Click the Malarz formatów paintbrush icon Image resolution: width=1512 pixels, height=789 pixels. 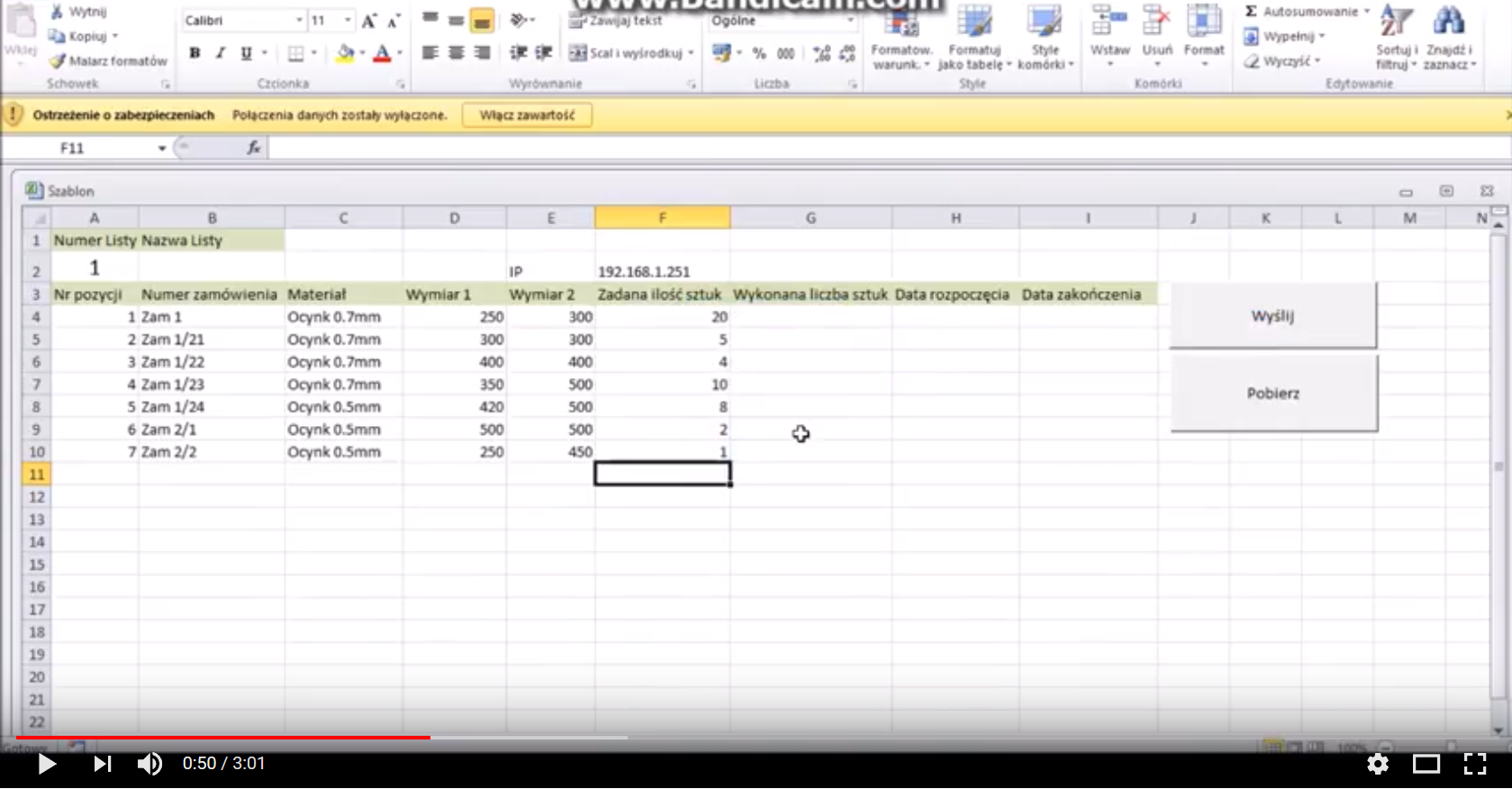pos(58,60)
